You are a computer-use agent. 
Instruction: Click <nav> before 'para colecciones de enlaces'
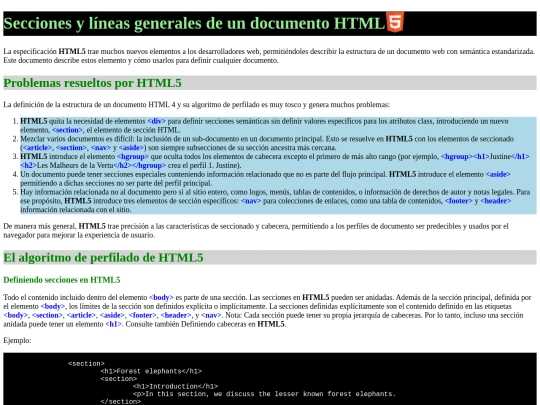[x=251, y=201]
